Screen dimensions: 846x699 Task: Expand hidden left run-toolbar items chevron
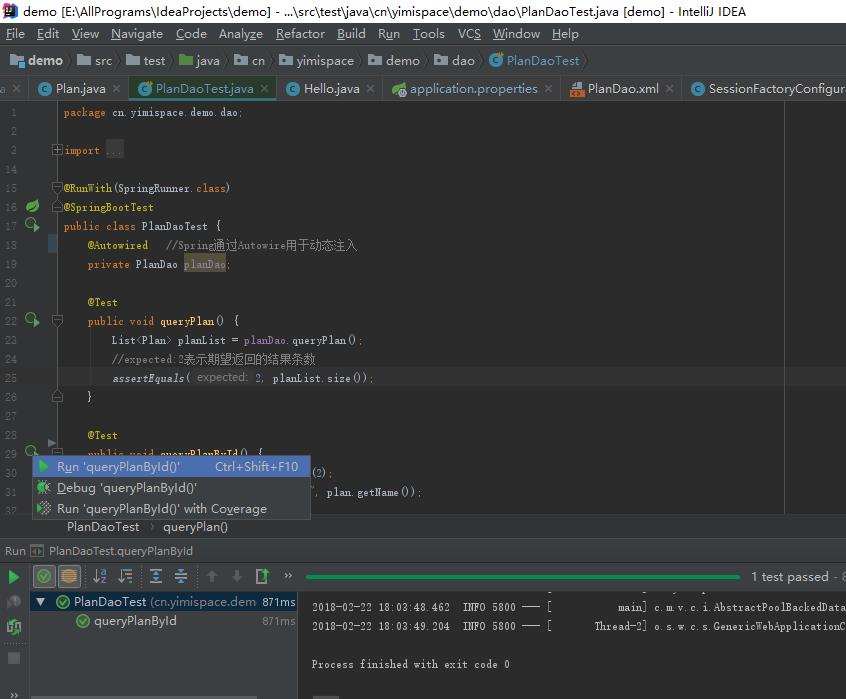tap(14, 695)
